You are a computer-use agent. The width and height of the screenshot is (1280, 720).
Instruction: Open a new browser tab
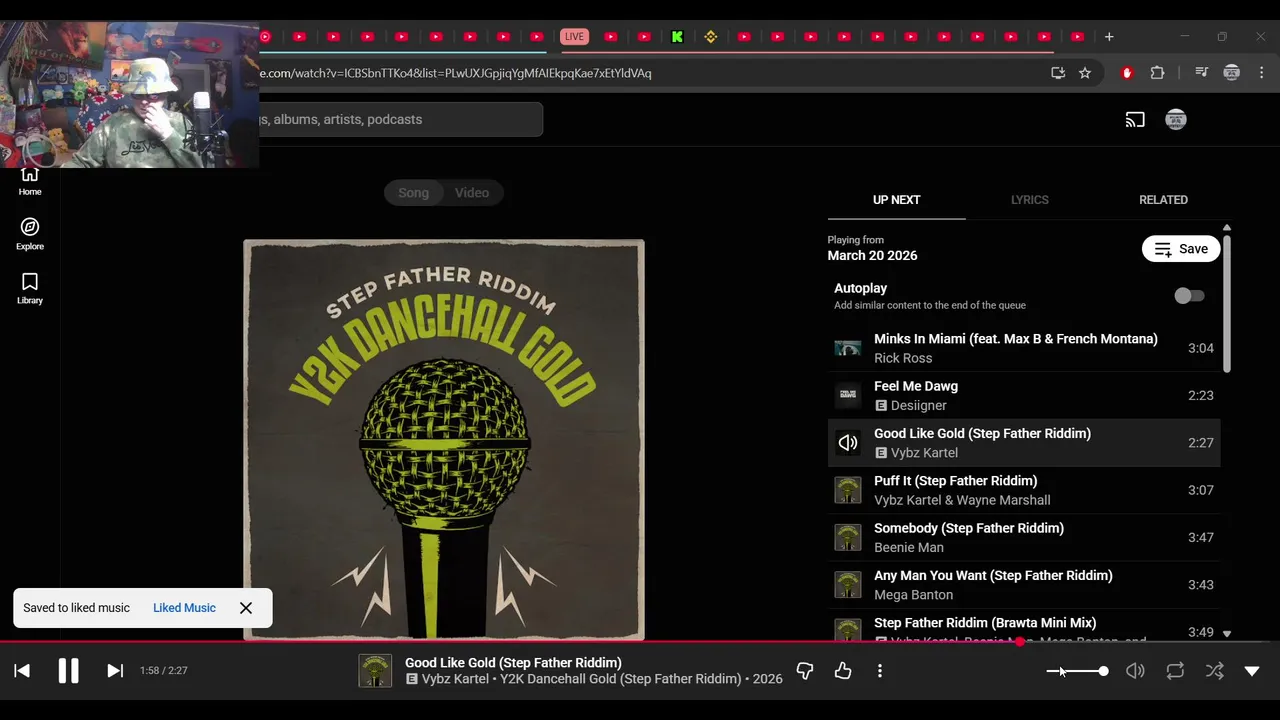(1109, 37)
